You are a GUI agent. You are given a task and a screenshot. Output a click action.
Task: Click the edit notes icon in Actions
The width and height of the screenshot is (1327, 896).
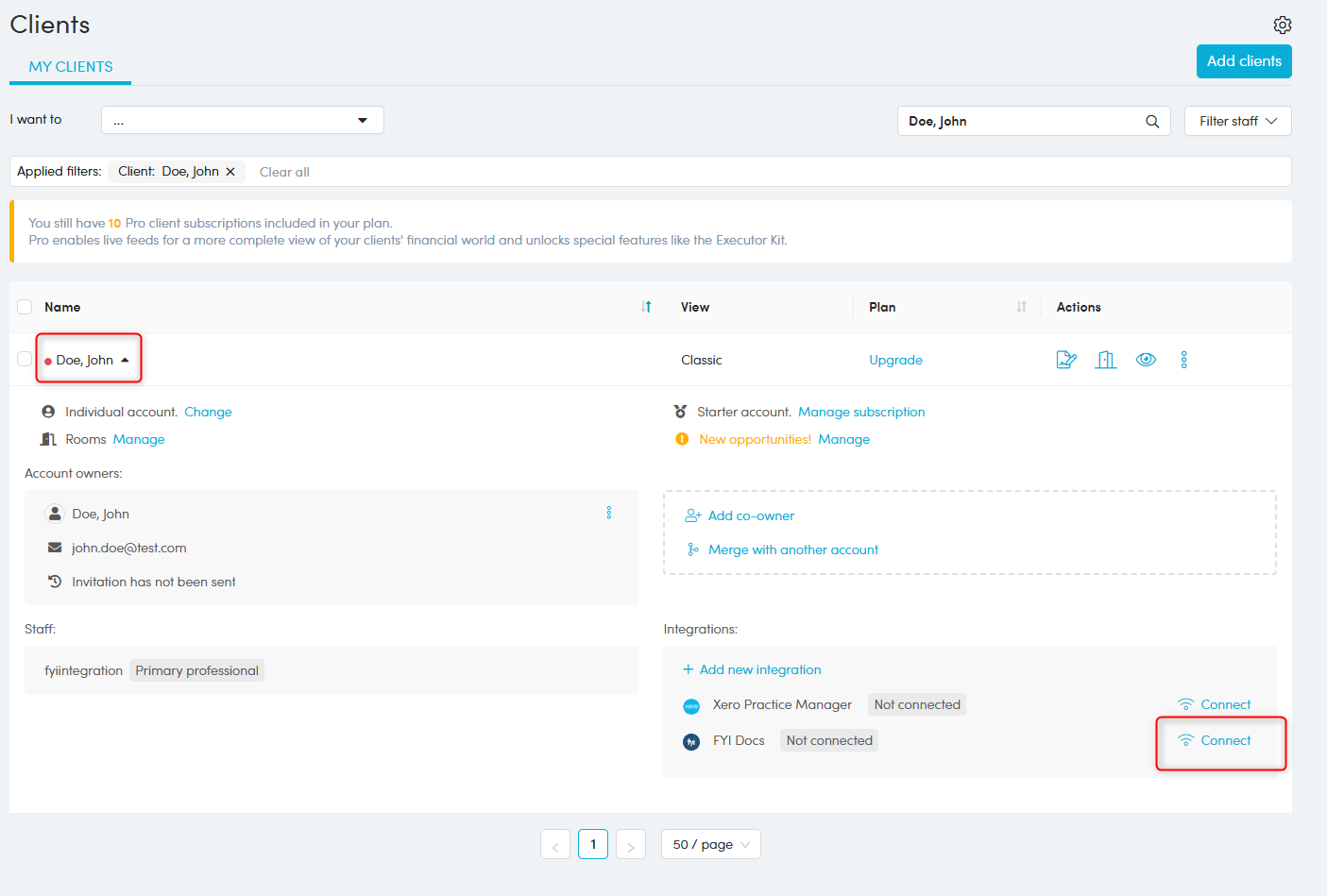click(1066, 360)
